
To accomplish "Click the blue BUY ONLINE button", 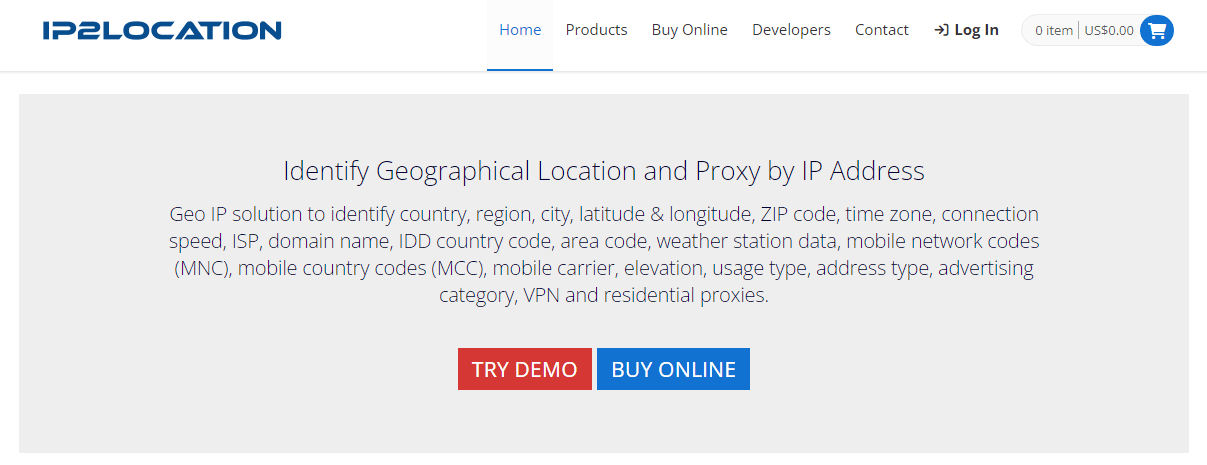I will tap(673, 369).
